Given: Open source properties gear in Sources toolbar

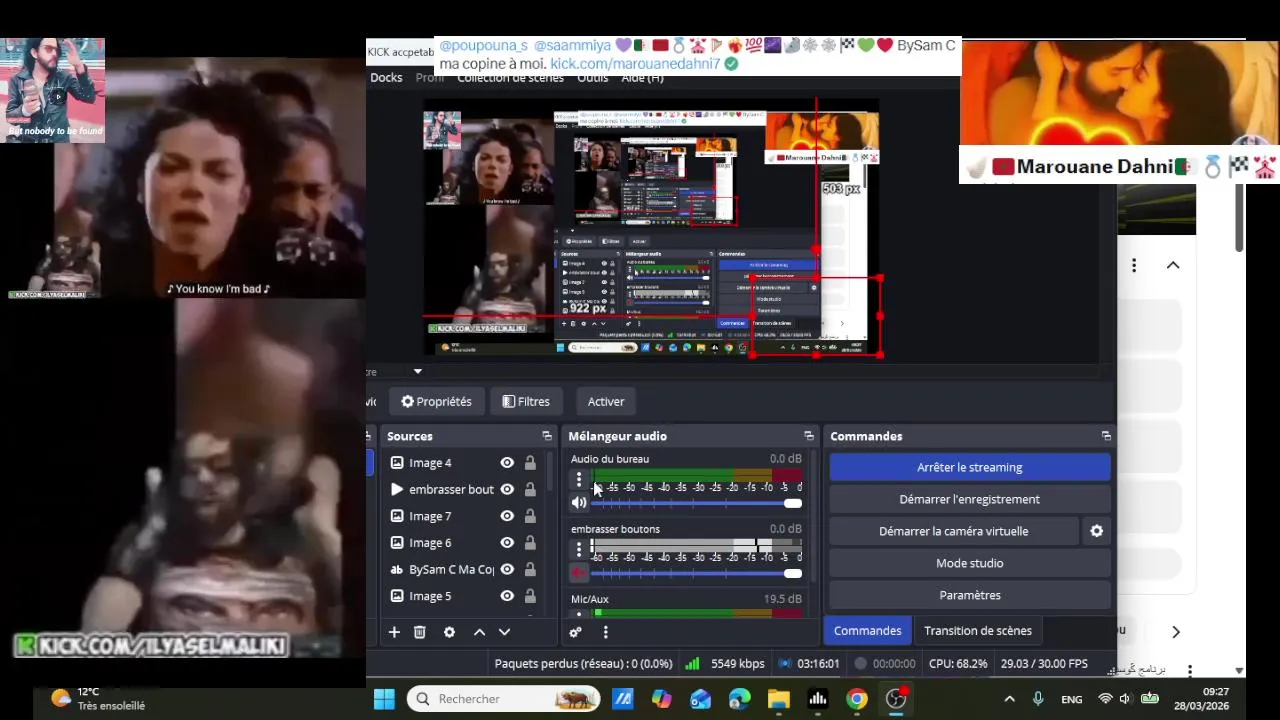Looking at the screenshot, I should pyautogui.click(x=449, y=632).
